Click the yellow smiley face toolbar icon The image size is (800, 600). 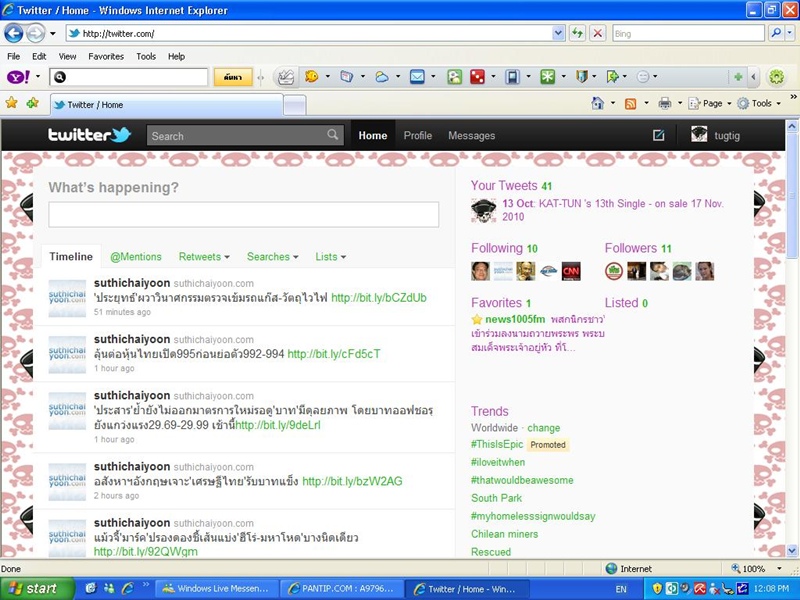point(311,77)
